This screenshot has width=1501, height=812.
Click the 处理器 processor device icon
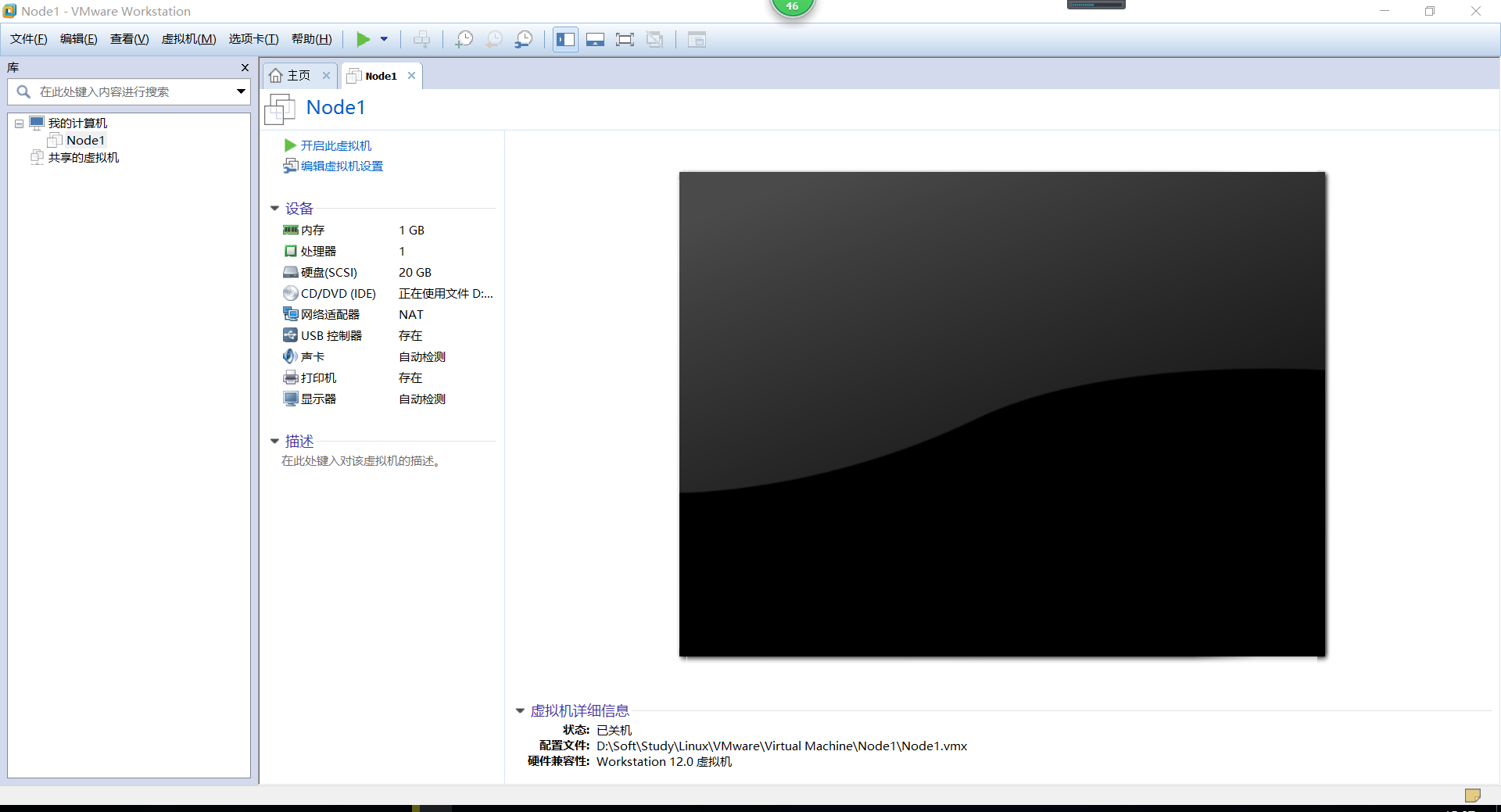pyautogui.click(x=291, y=251)
